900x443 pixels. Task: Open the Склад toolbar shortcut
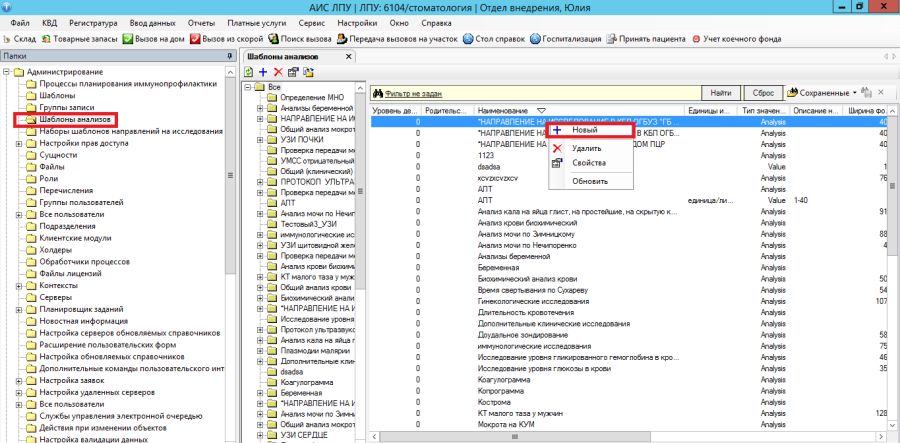[20, 39]
